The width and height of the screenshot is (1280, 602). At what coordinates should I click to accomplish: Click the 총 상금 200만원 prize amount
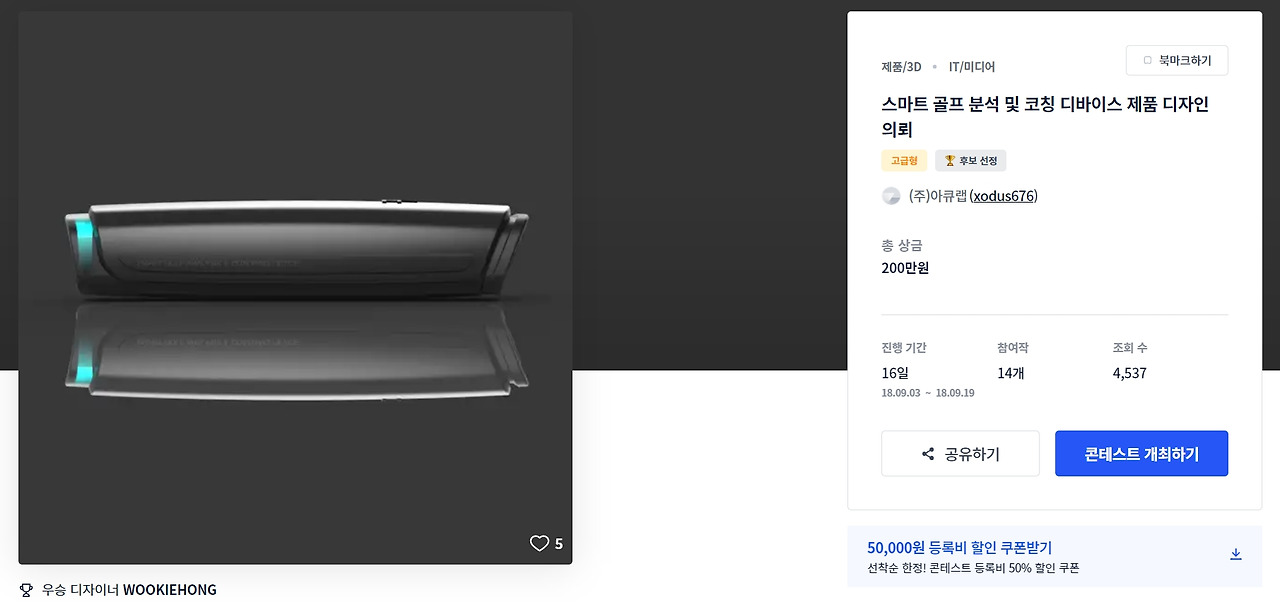point(905,268)
